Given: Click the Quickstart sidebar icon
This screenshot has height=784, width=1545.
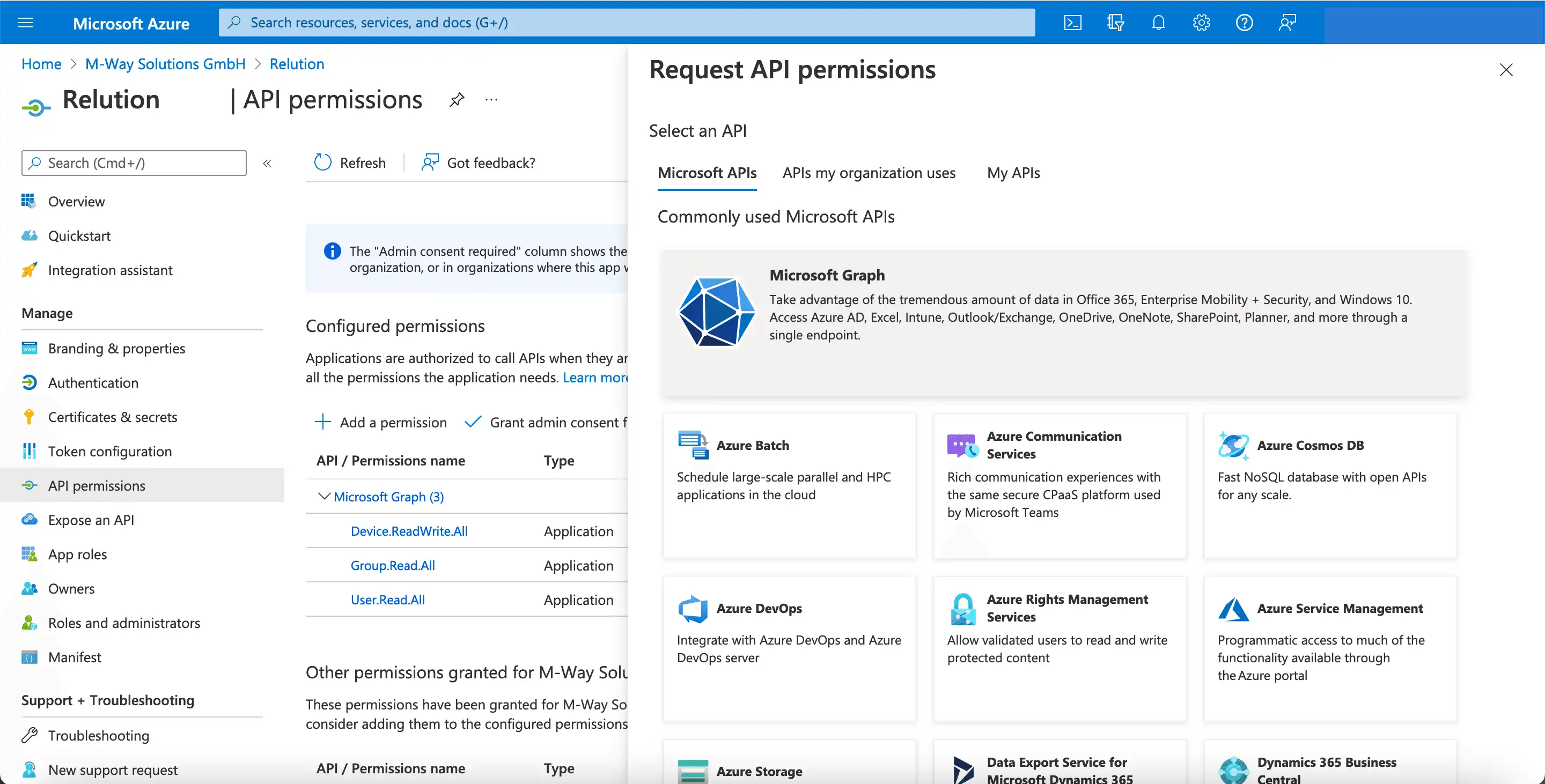Looking at the screenshot, I should pos(29,235).
